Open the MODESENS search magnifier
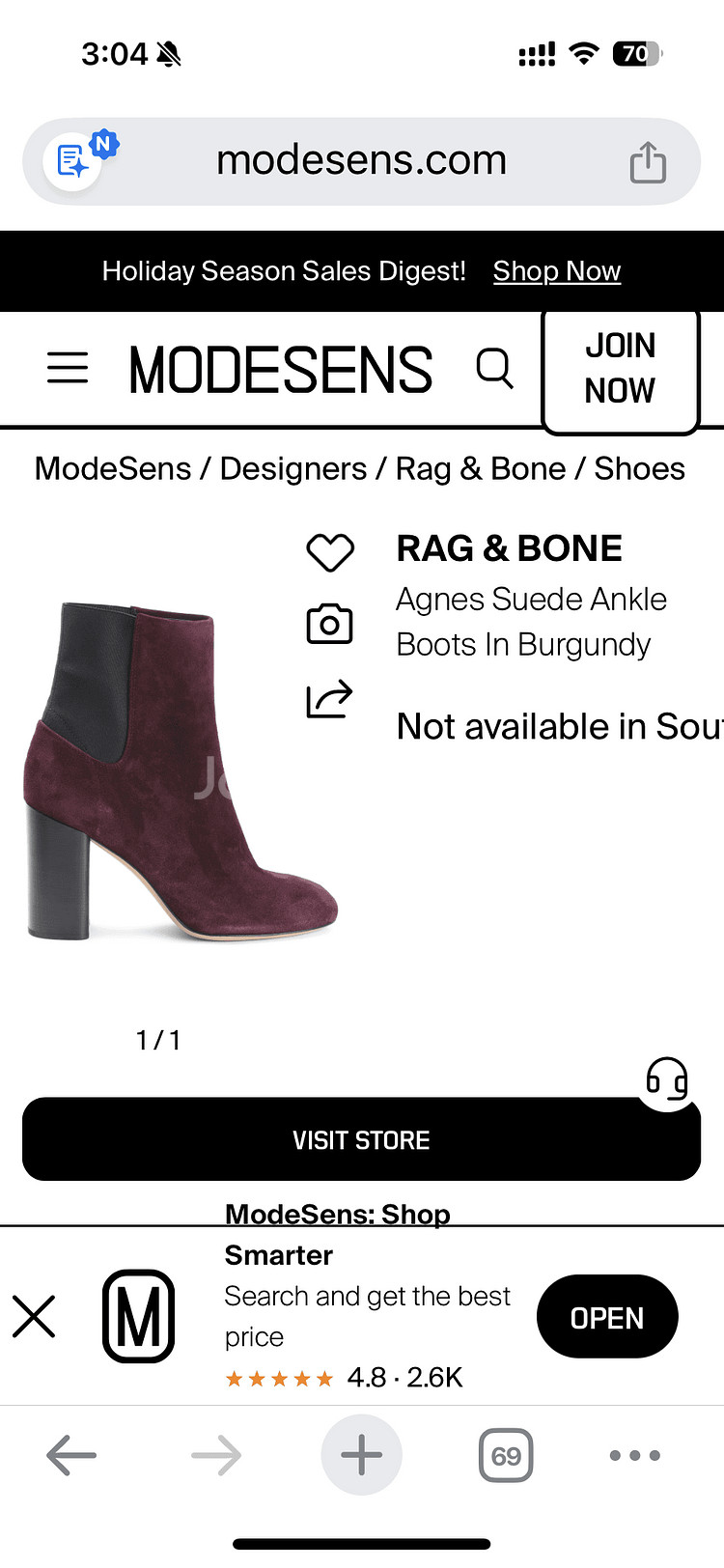724x1568 pixels. pyautogui.click(x=495, y=368)
